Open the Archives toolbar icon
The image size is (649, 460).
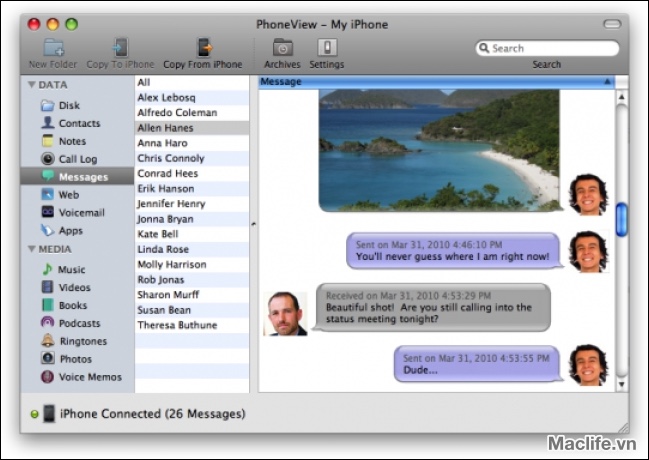coord(283,47)
